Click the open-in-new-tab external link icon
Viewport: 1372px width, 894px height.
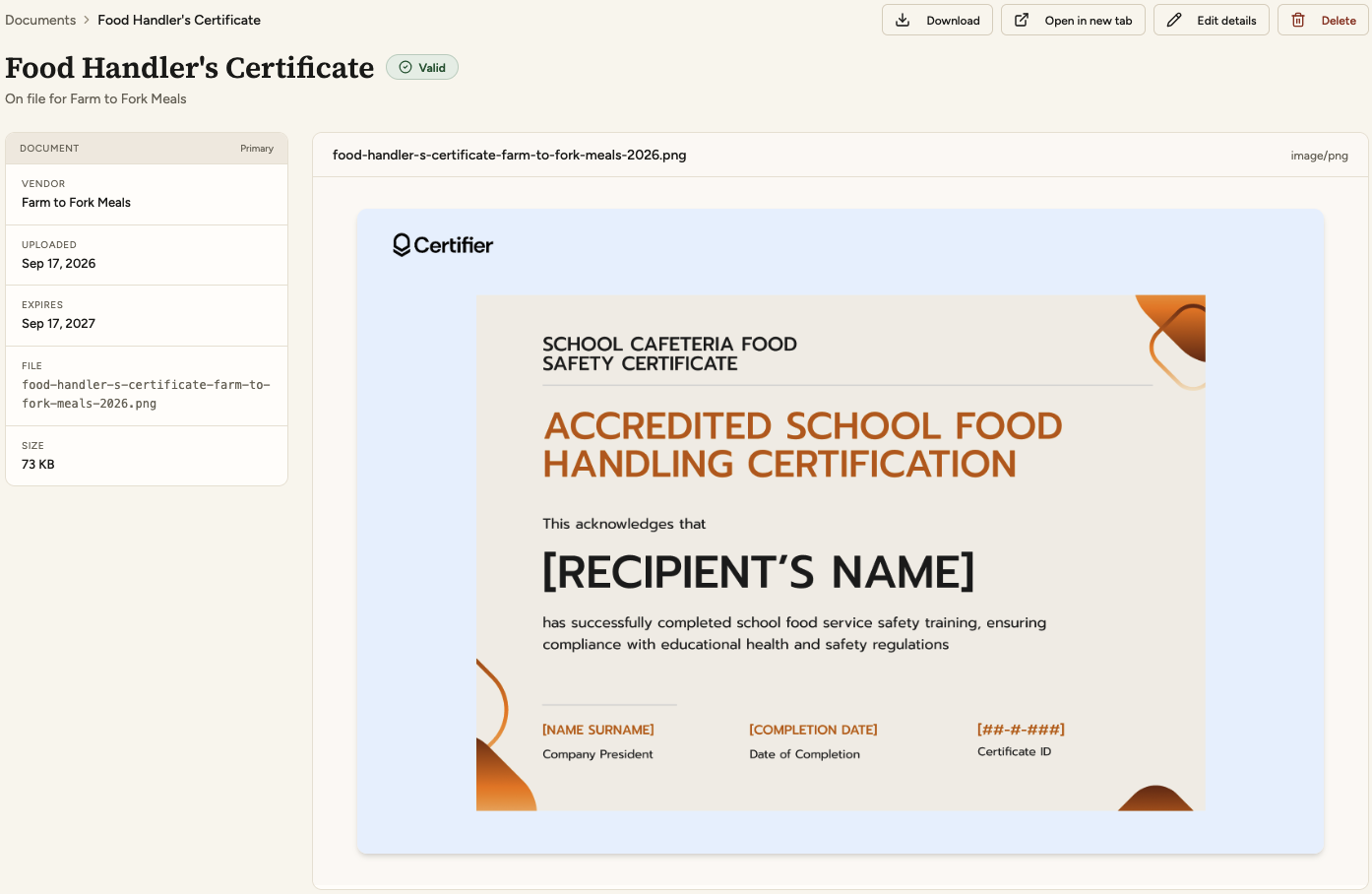pyautogui.click(x=1022, y=20)
